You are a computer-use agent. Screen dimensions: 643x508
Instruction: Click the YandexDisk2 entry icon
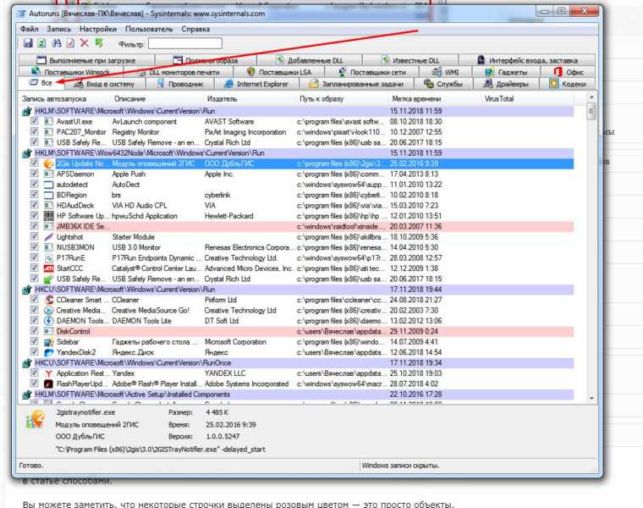[x=48, y=353]
